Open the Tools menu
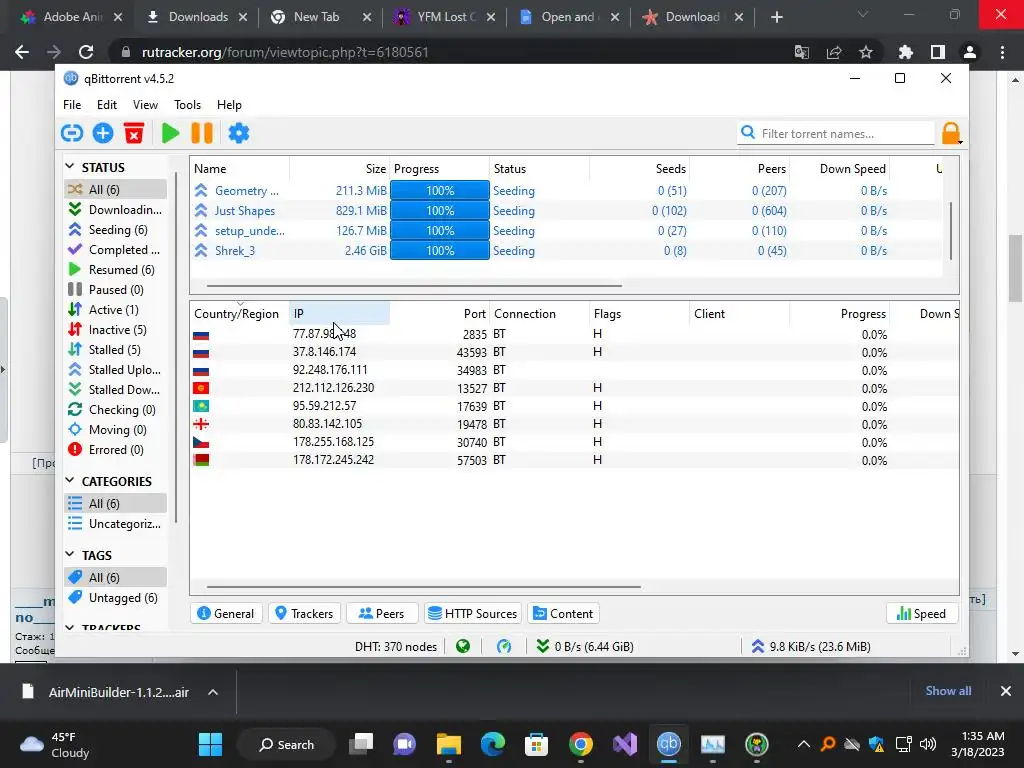This screenshot has width=1024, height=768. click(x=187, y=104)
